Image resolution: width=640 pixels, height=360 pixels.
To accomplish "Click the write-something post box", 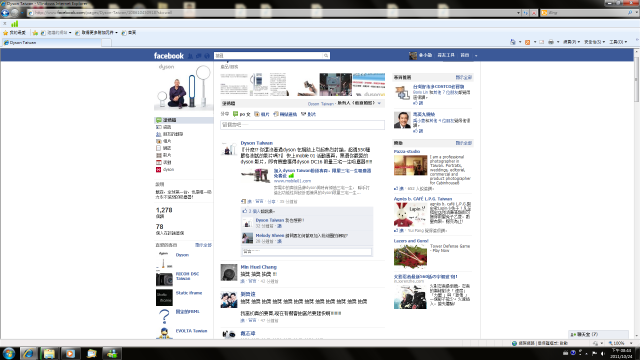I will pos(302,125).
